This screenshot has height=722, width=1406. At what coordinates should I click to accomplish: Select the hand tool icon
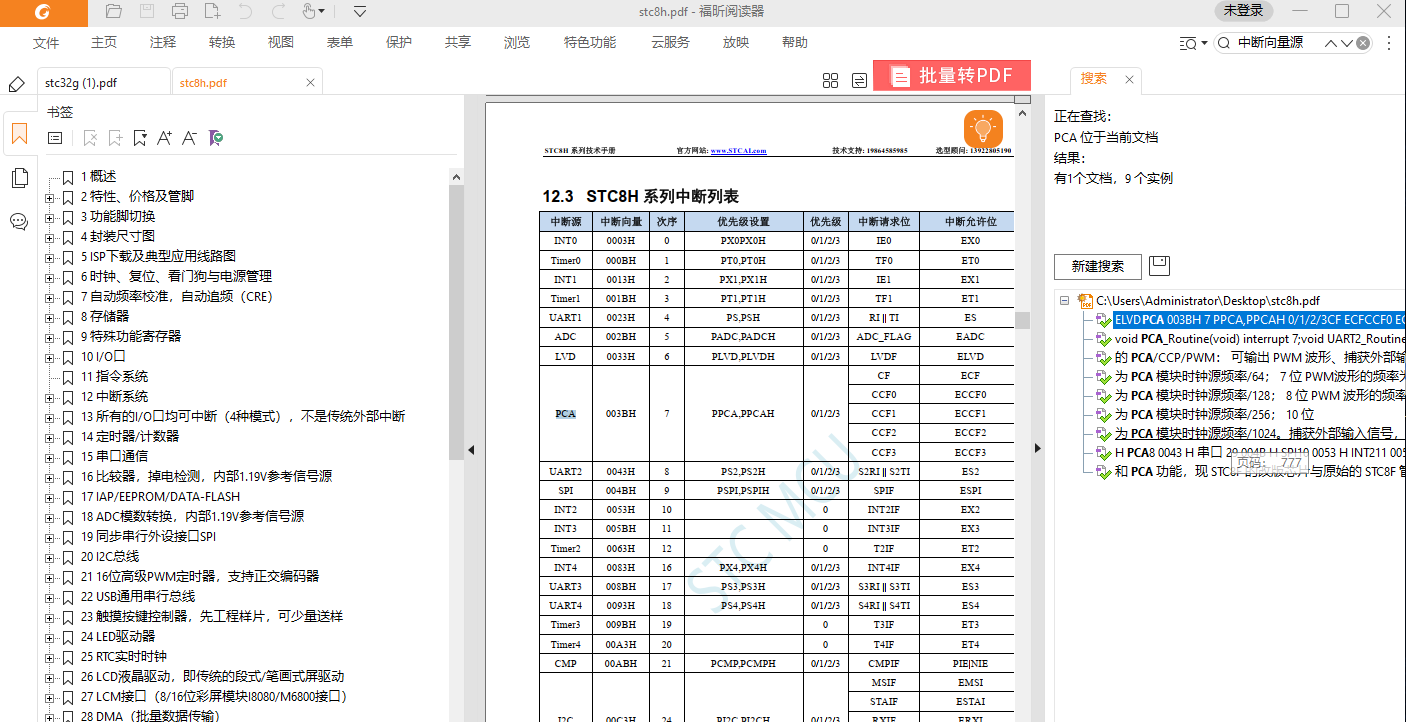click(309, 12)
